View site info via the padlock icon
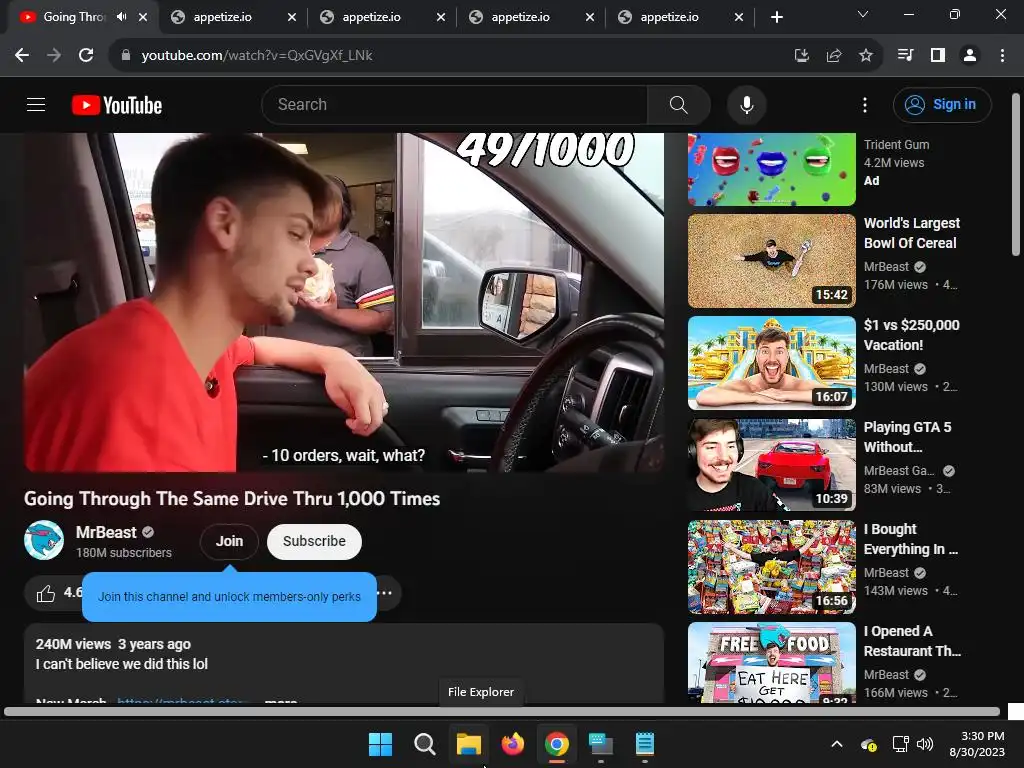1024x768 pixels. point(126,56)
